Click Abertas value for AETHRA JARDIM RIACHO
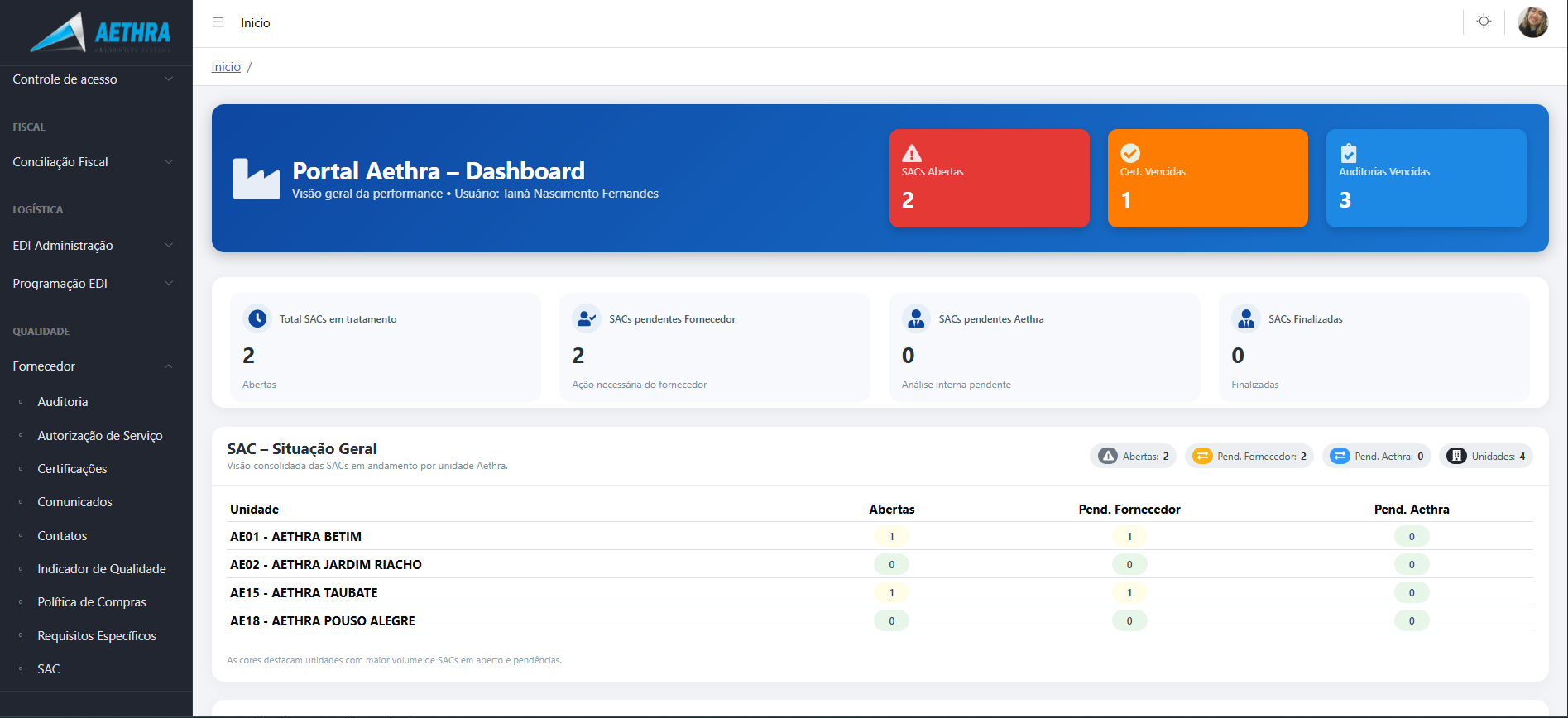 point(891,564)
